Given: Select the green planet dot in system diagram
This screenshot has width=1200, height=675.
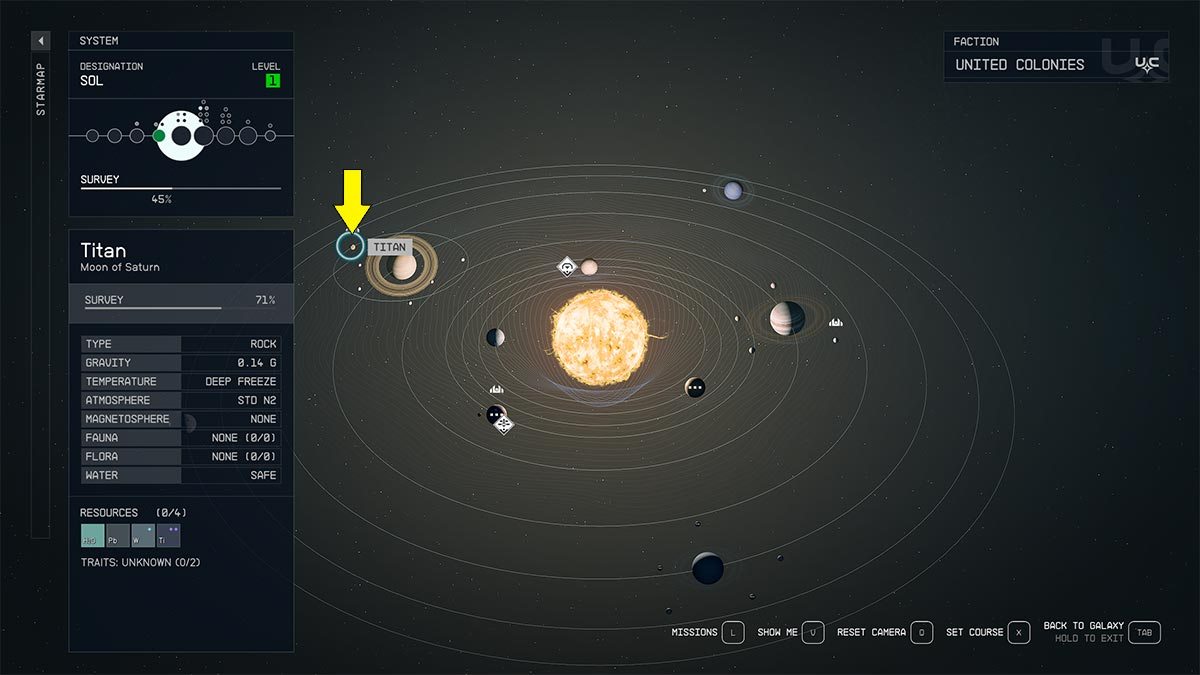Looking at the screenshot, I should click(x=159, y=135).
